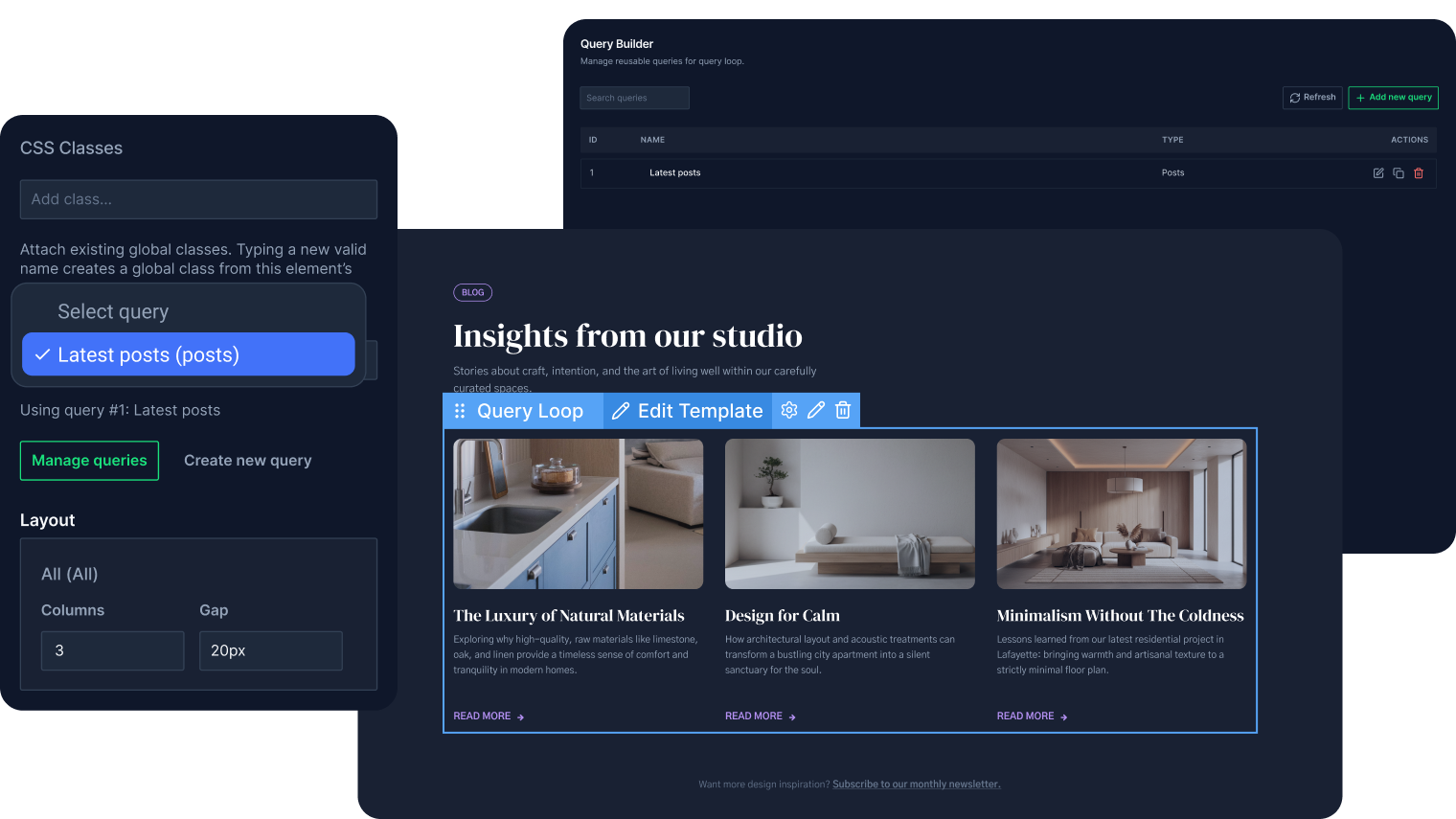Click the All (All) breakpoint label
This screenshot has width=1456, height=819.
(70, 575)
